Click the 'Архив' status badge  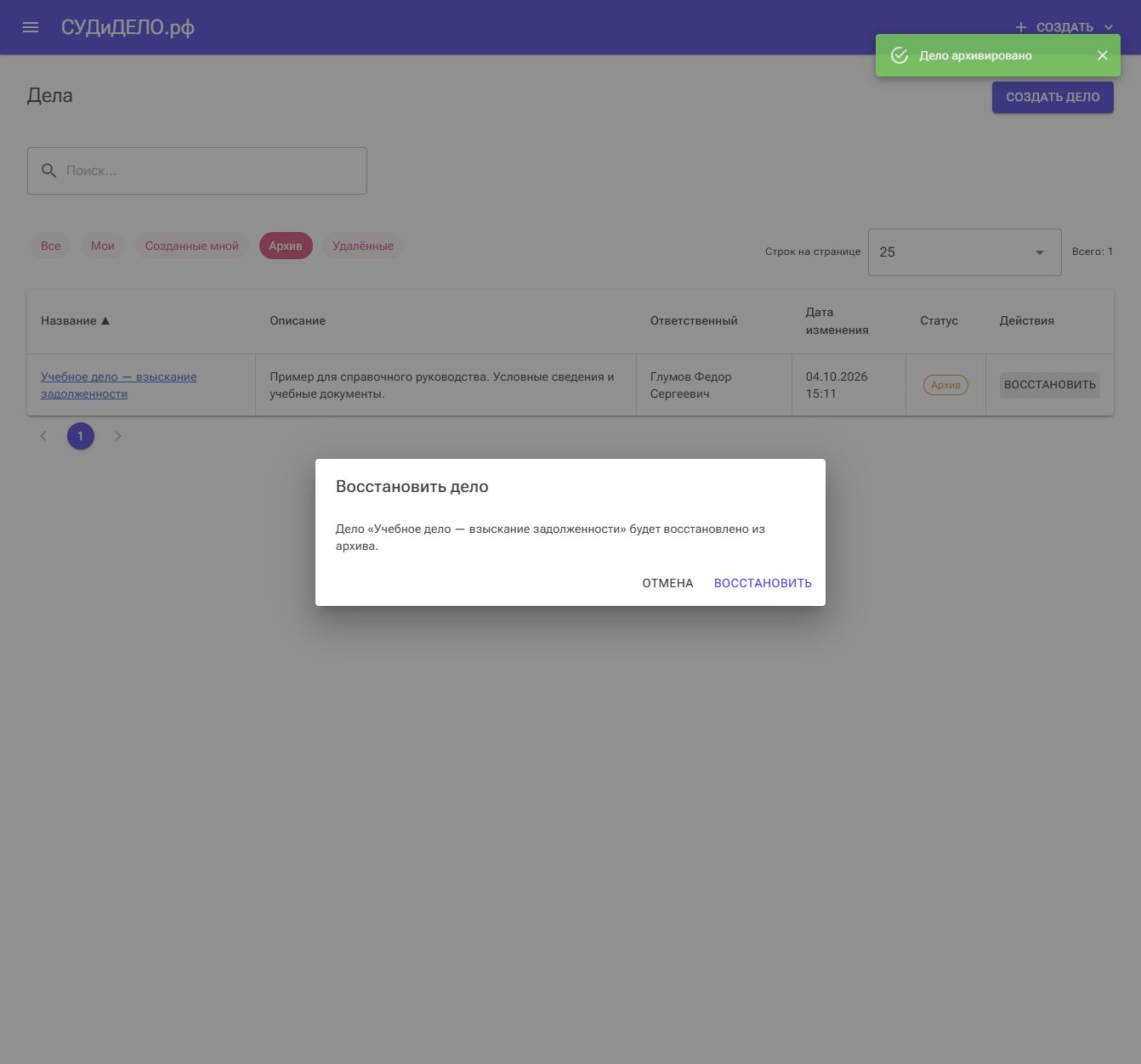click(x=945, y=385)
